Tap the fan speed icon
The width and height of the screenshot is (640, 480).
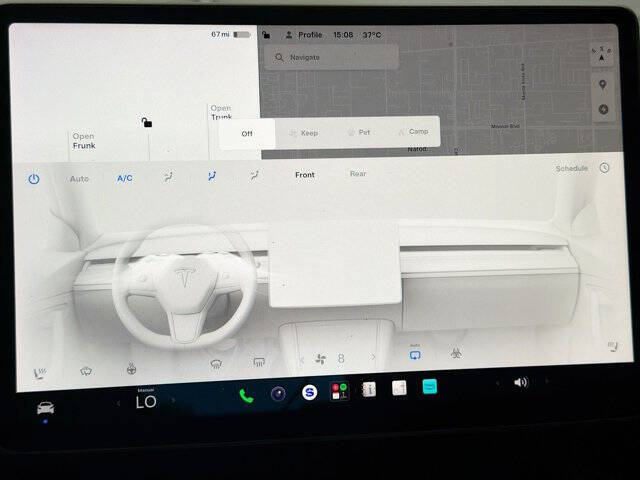[321, 359]
